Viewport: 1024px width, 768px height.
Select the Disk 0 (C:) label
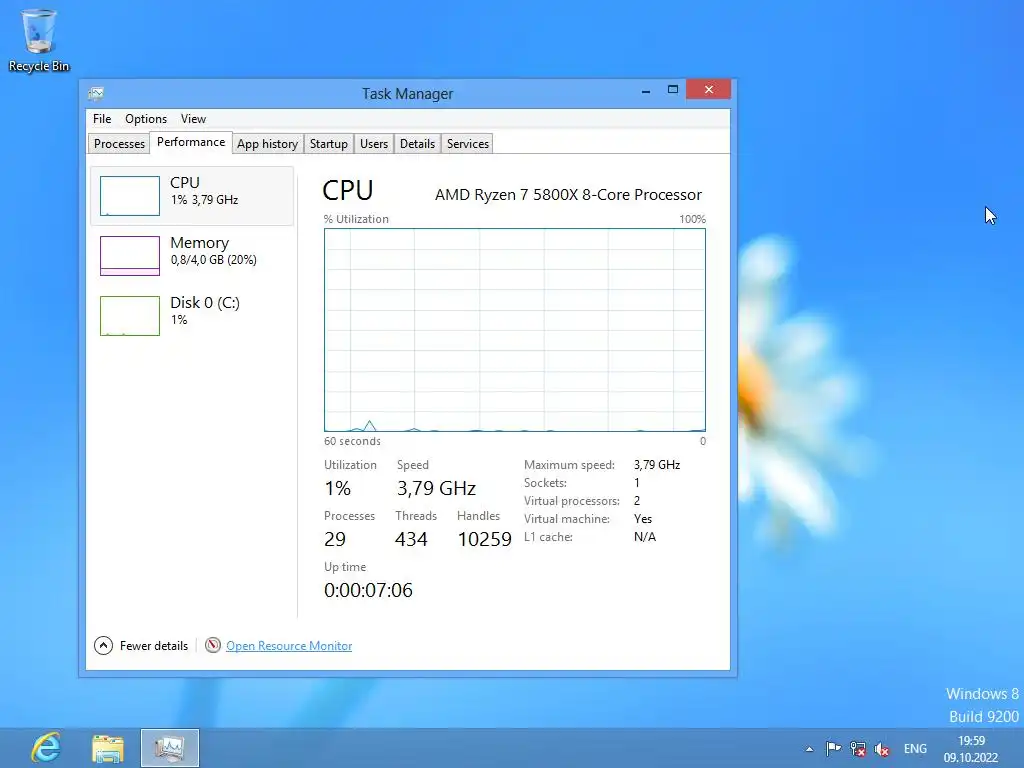(x=205, y=303)
